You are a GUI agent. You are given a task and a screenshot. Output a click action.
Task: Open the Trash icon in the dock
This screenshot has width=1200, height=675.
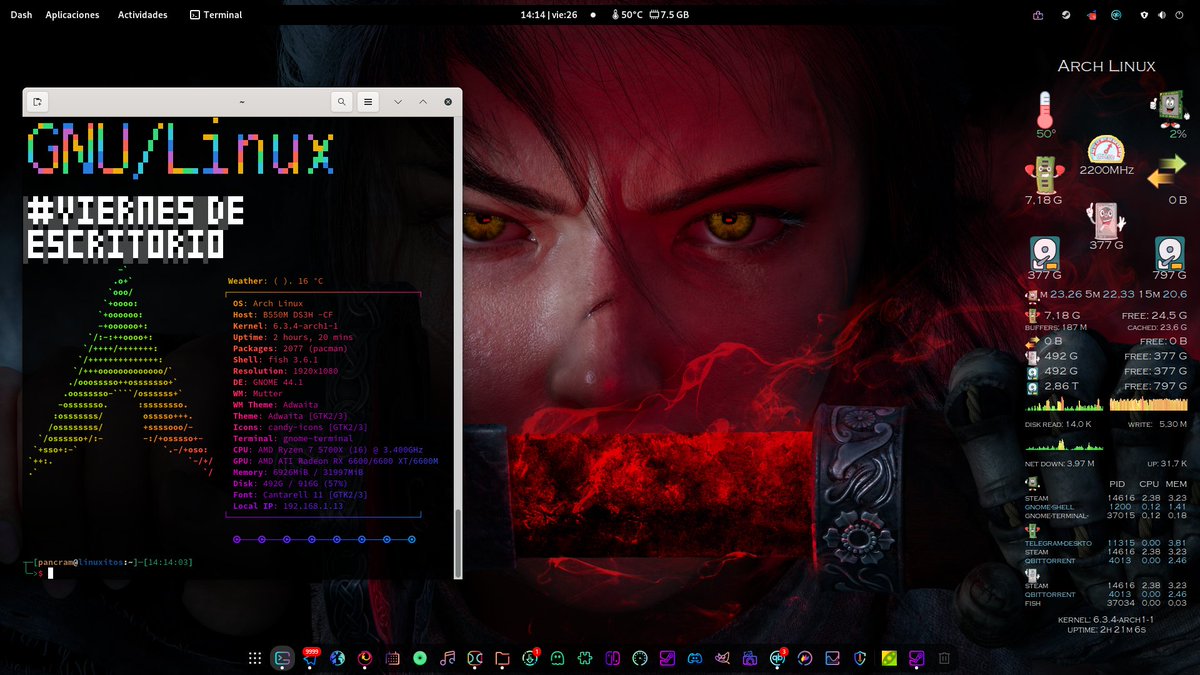[943, 658]
